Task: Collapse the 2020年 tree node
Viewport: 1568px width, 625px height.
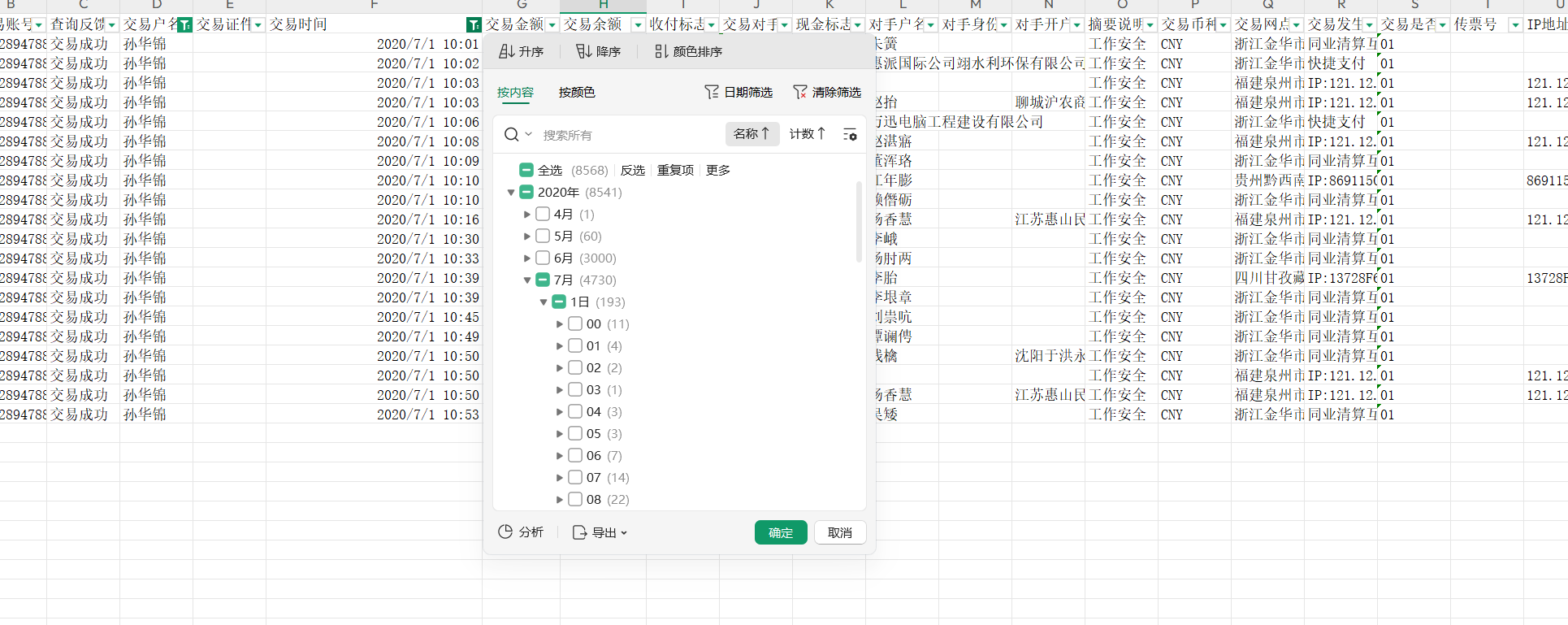Action: coord(511,193)
